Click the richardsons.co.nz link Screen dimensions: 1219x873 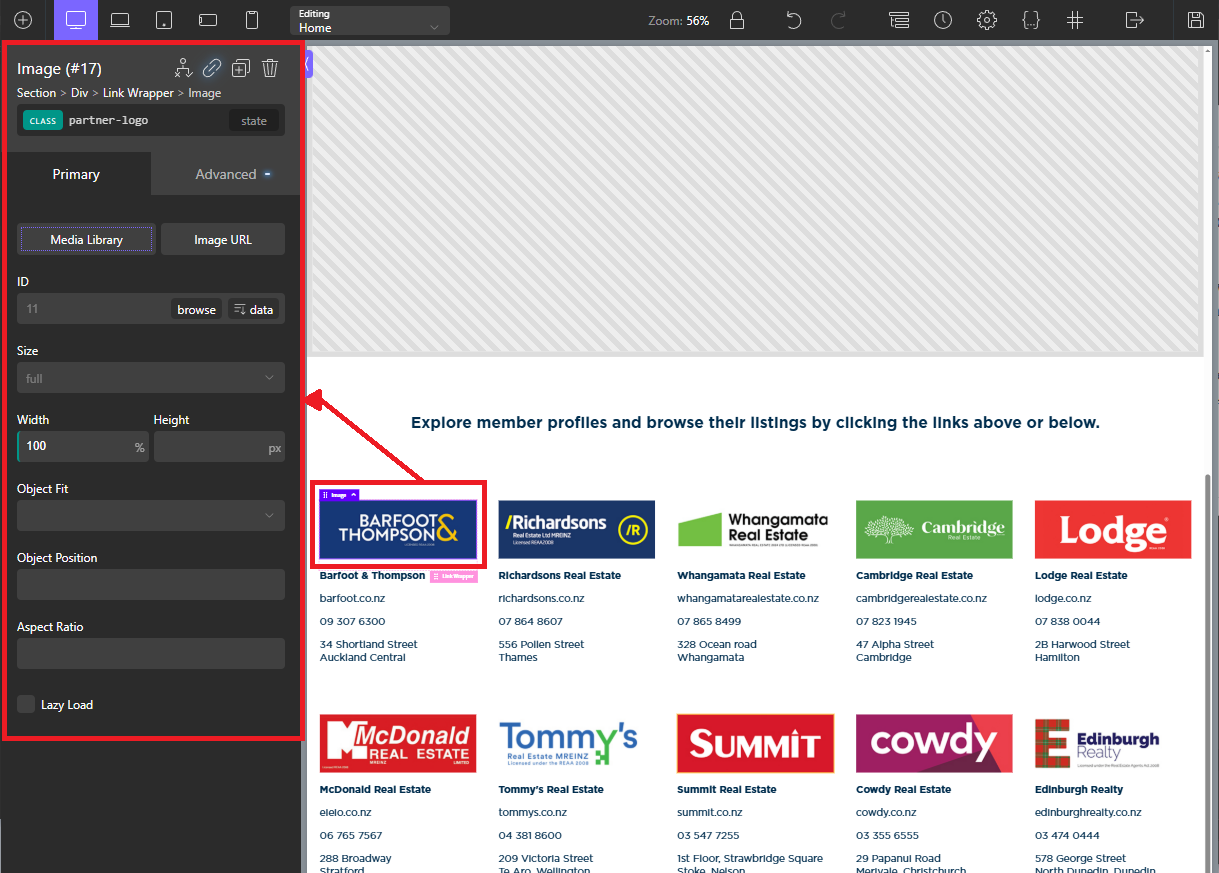[x=540, y=598]
